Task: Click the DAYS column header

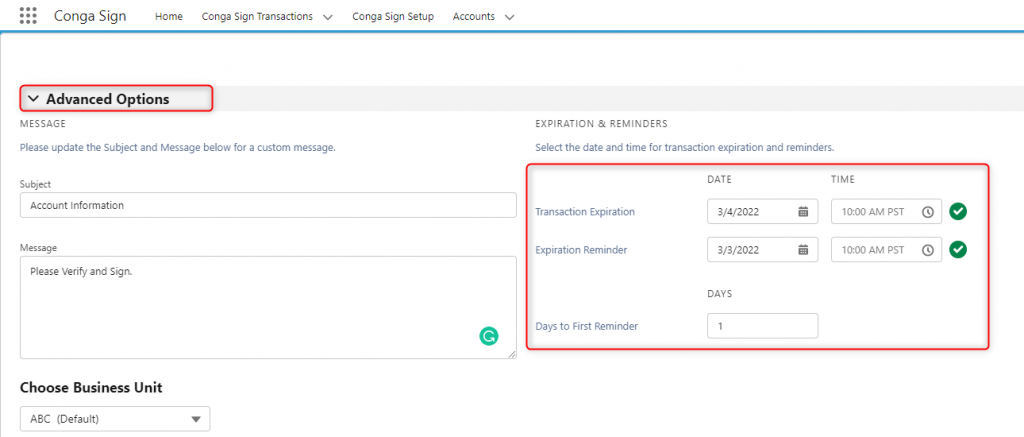Action: [720, 294]
